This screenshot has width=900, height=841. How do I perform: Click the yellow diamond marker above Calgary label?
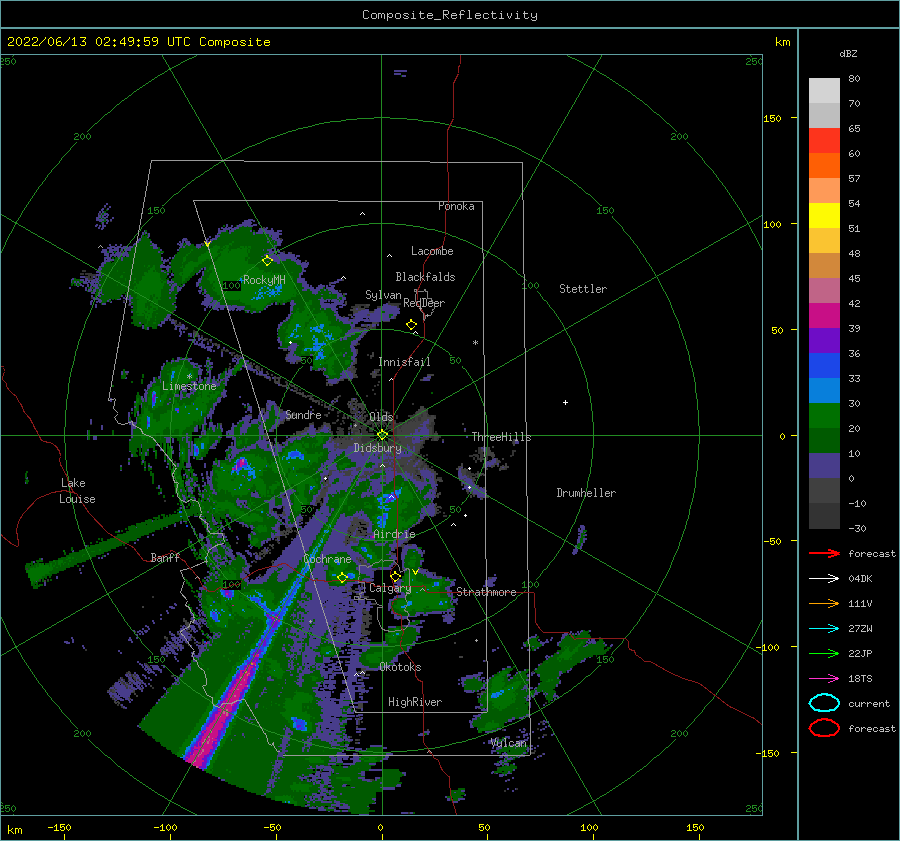[395, 576]
